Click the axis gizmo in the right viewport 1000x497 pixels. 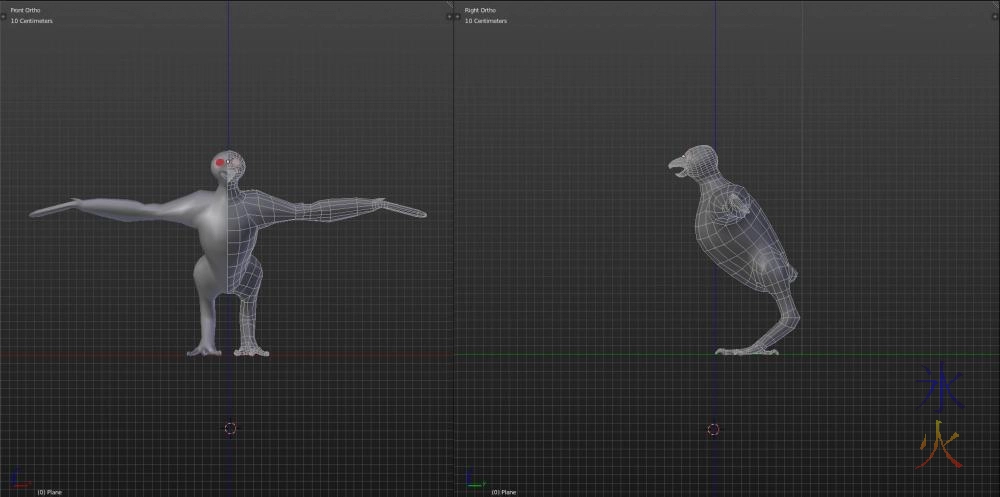473,483
